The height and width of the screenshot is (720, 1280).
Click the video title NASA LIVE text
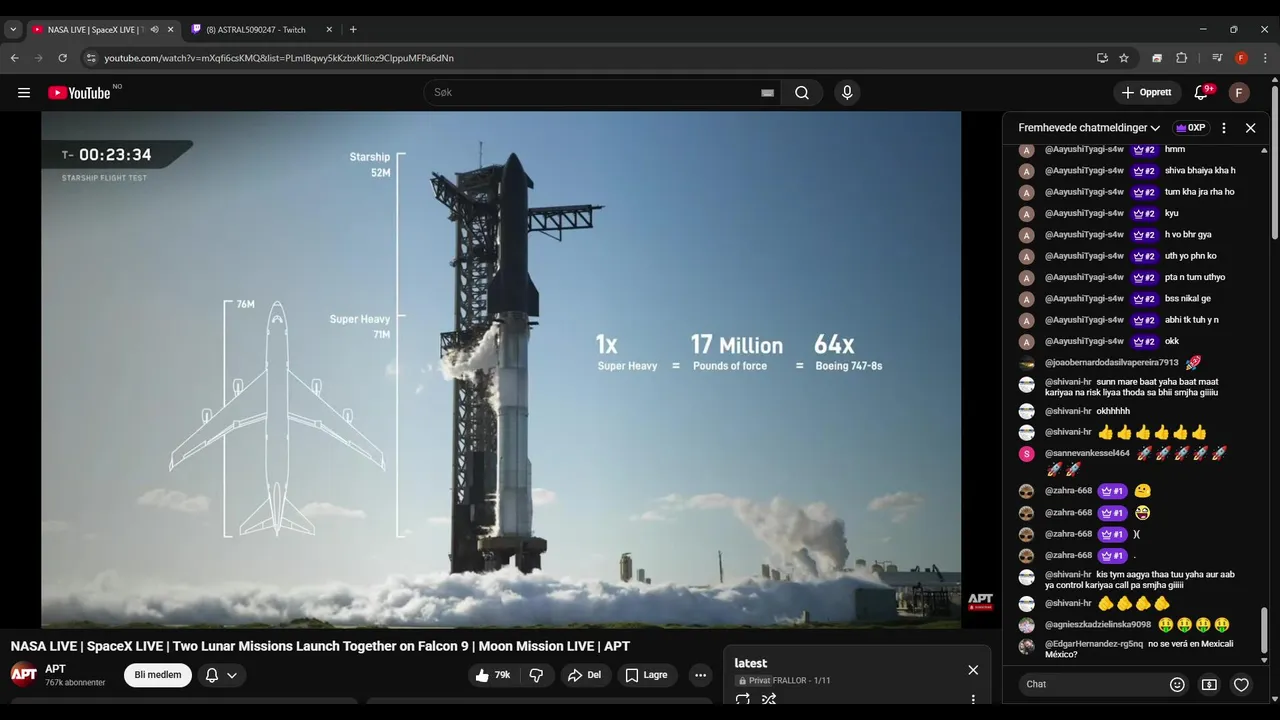(x=320, y=646)
